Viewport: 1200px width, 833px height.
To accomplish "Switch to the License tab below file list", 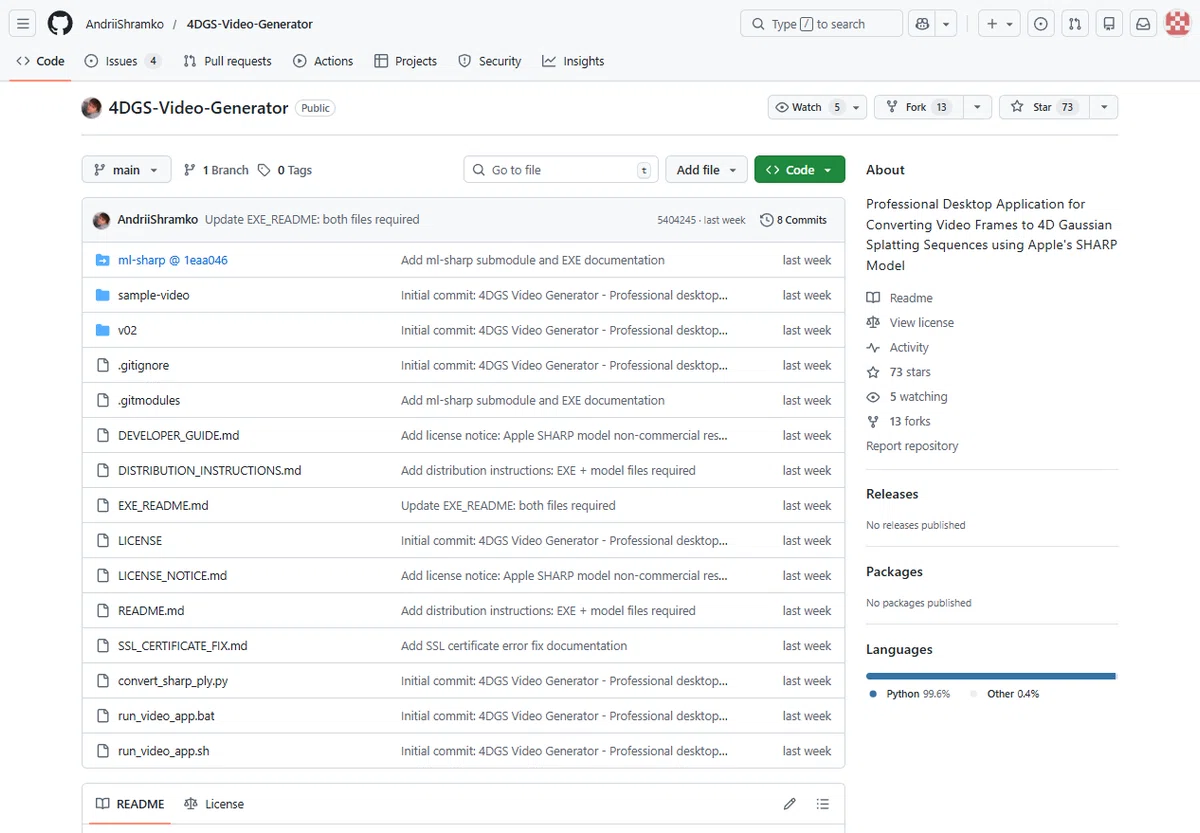I will [214, 804].
